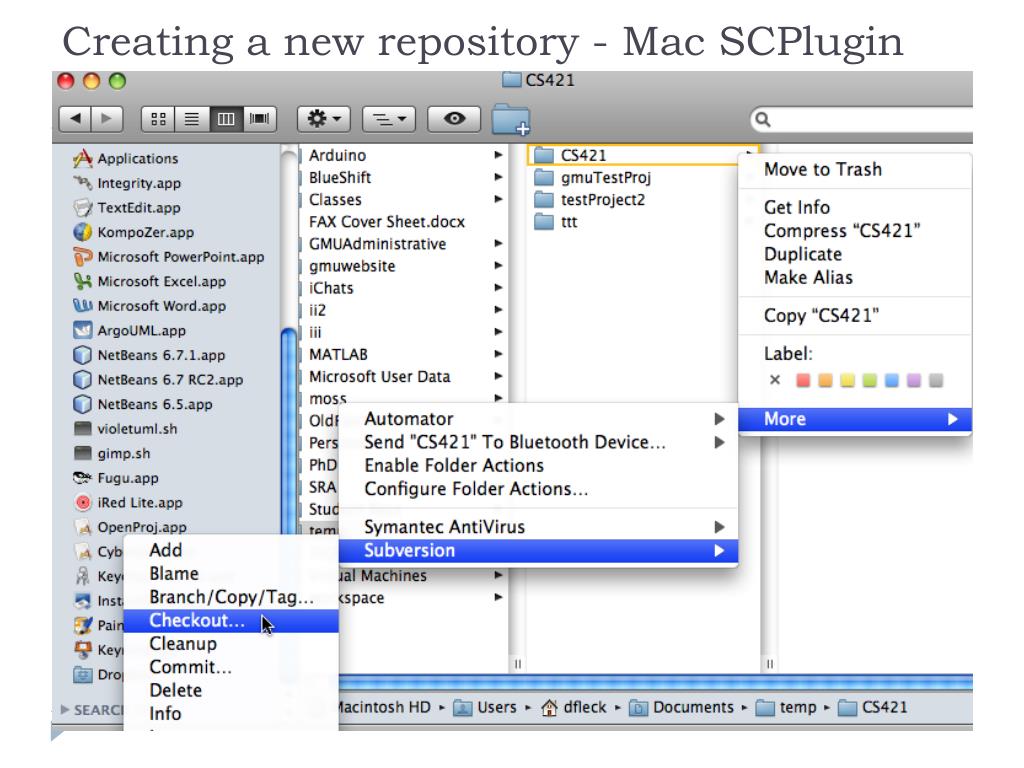This screenshot has height=768, width=1024.
Task: Expand the Classes folder arrow
Action: point(498,200)
